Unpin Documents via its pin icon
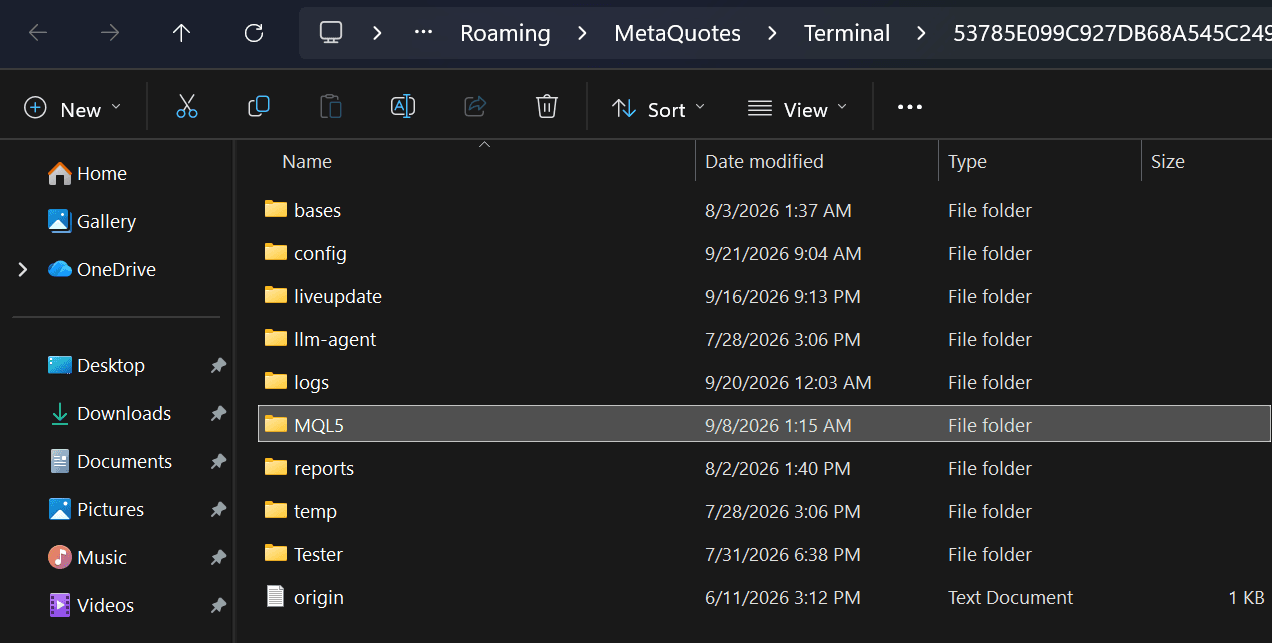 pos(218,461)
